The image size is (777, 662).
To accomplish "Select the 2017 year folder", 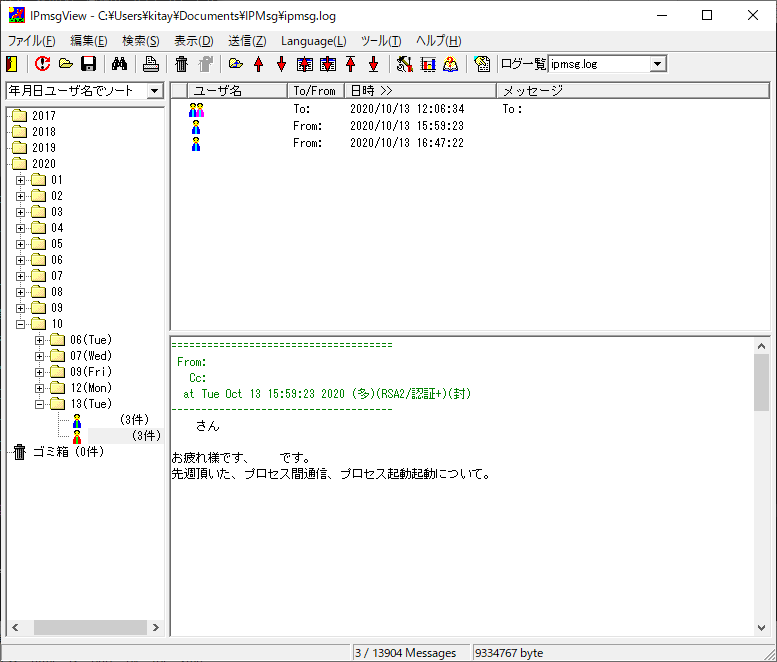I will point(34,116).
